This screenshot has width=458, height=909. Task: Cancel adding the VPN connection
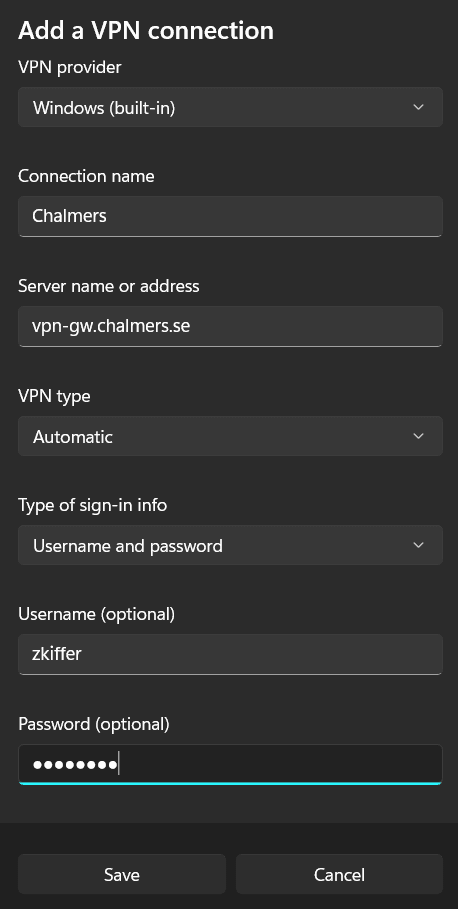[339, 874]
